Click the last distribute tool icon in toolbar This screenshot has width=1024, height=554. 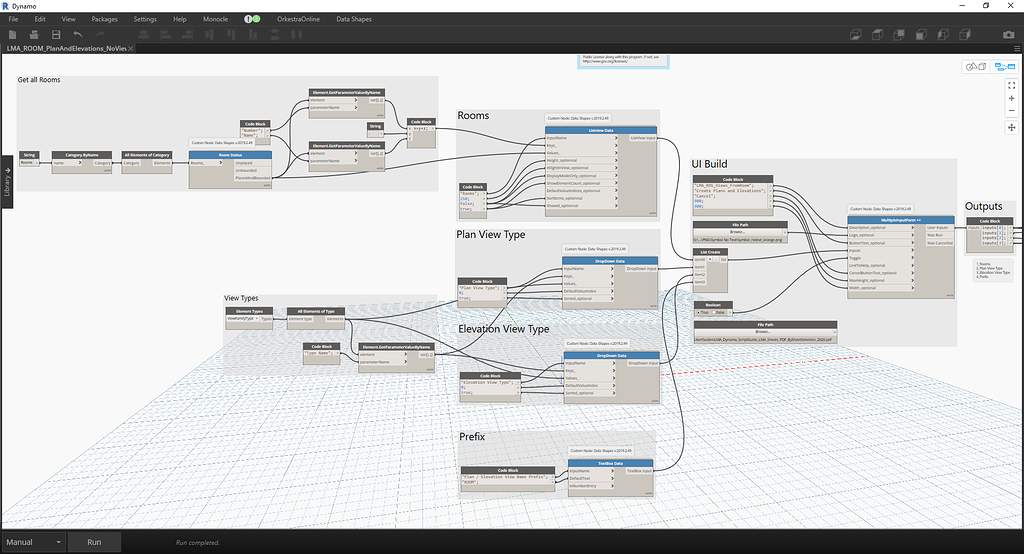point(296,35)
